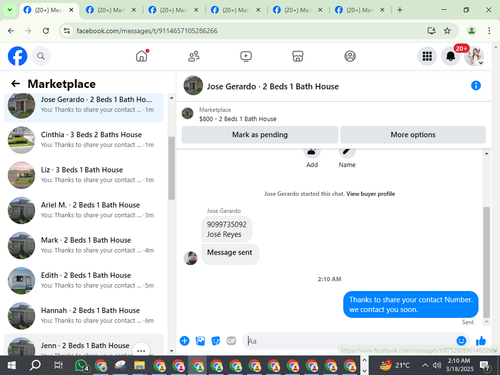Open the Friends icon in top navigation
The image size is (500, 375).
click(194, 56)
